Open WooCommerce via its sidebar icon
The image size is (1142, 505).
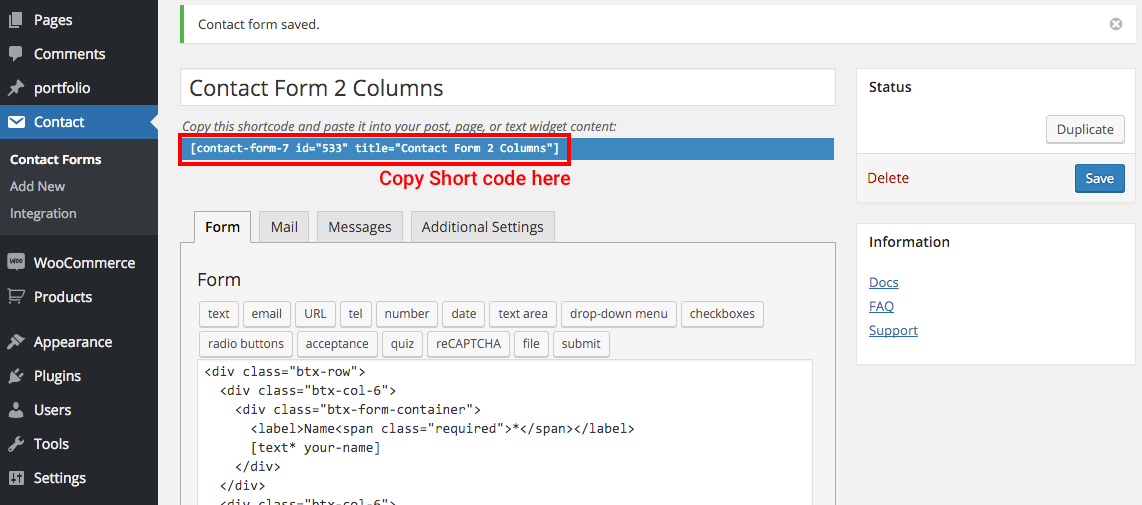pyautogui.click(x=16, y=263)
